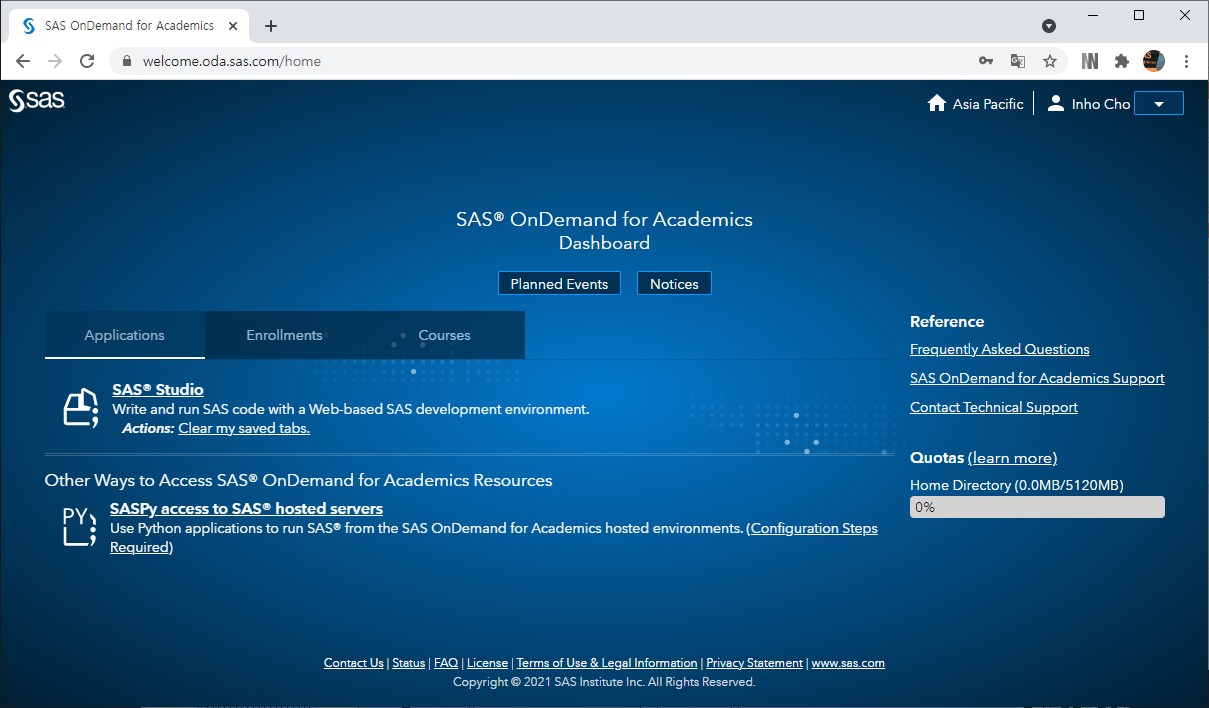
Task: Click the Asia Pacific region label
Action: (x=988, y=104)
